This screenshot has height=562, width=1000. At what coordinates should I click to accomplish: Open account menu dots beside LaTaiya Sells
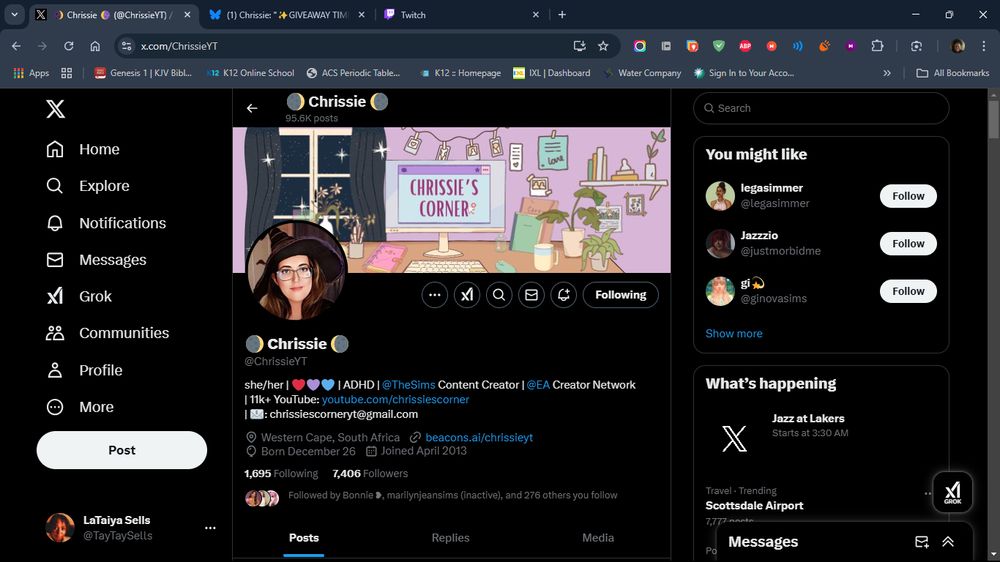tap(210, 528)
